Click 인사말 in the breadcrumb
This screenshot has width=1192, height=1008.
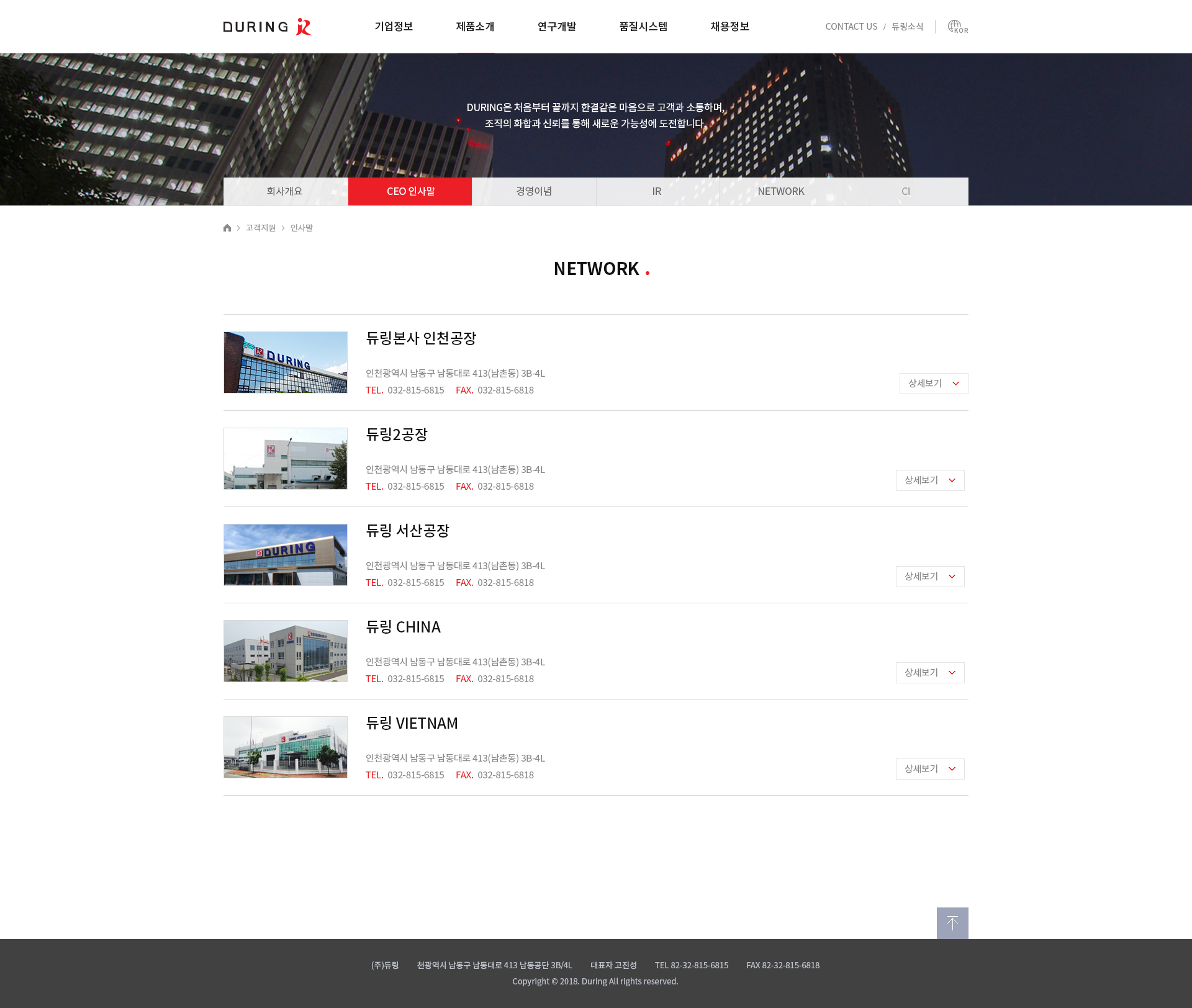click(302, 228)
